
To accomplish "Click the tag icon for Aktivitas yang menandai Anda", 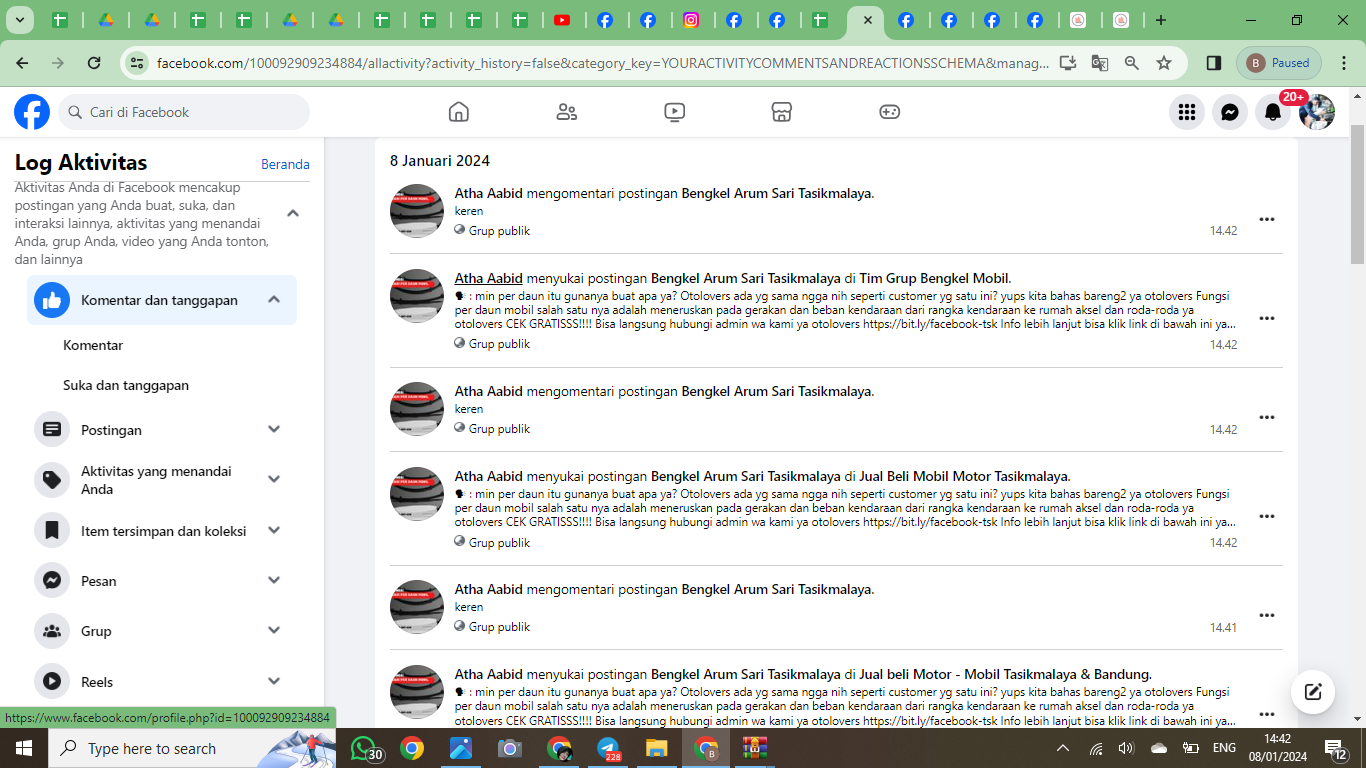I will coord(52,480).
